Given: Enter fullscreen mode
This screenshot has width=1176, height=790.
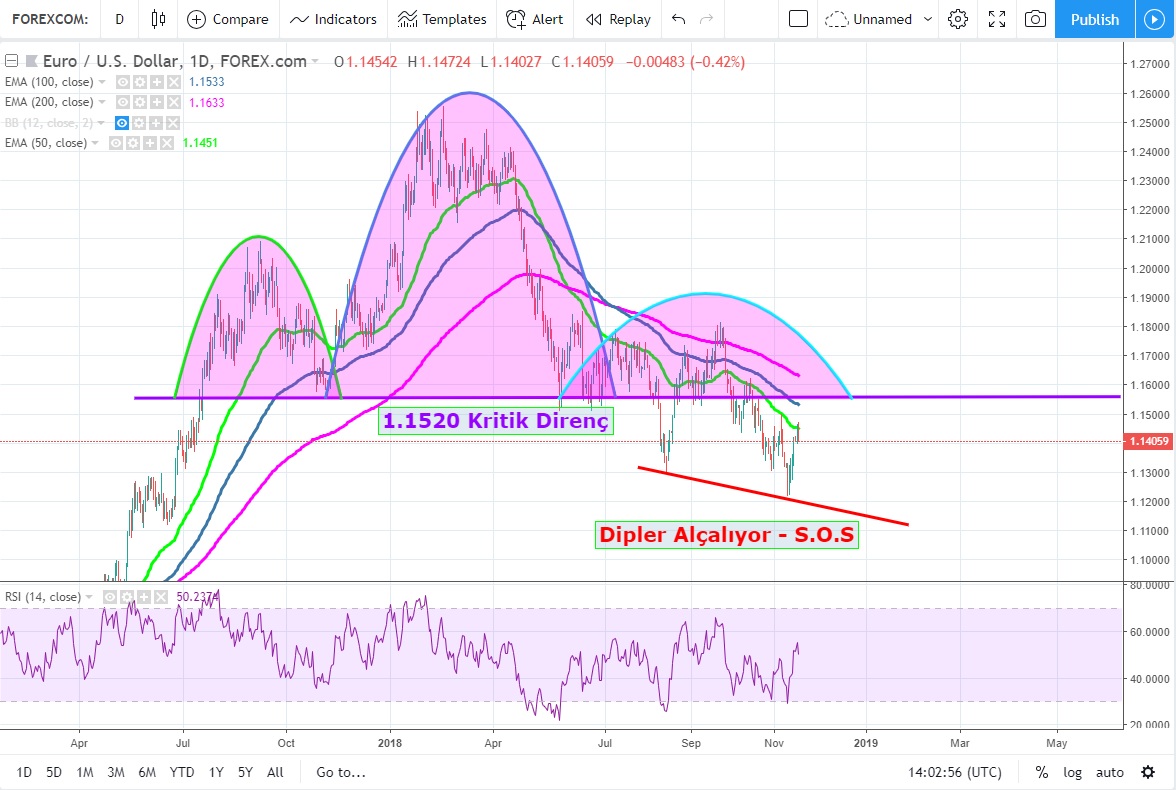Looking at the screenshot, I should 996,19.
